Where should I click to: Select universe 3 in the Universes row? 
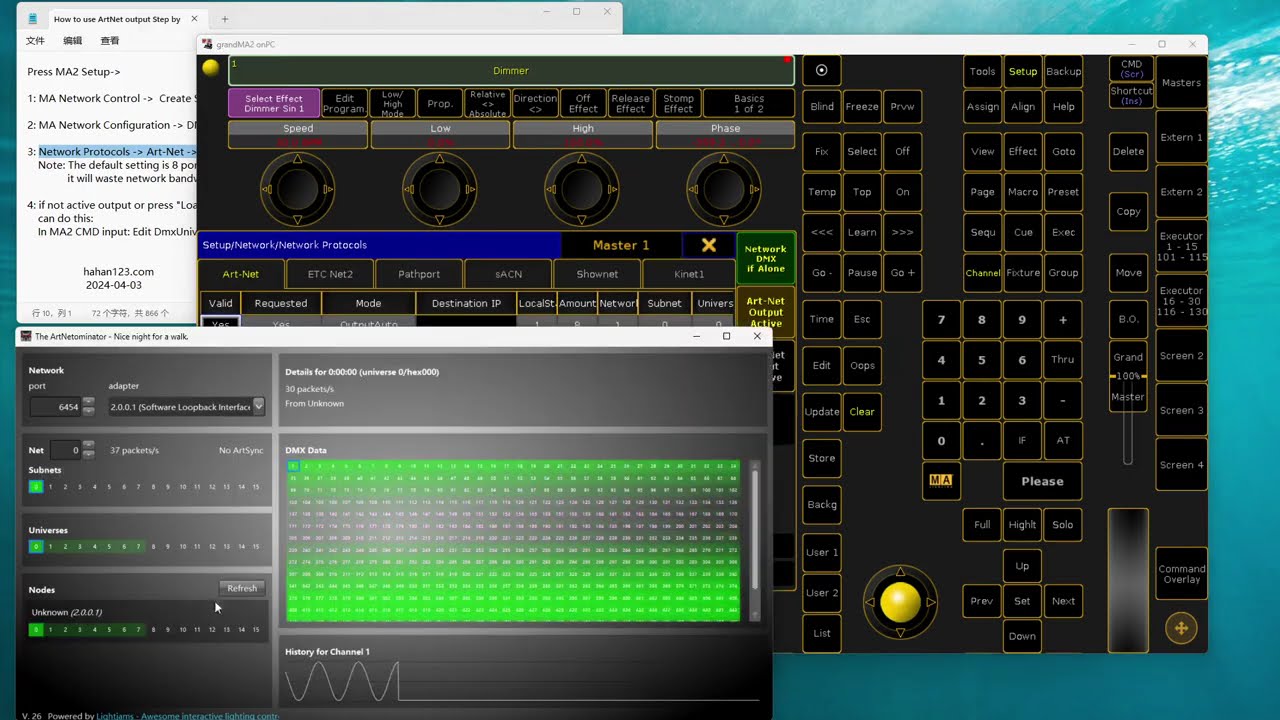click(80, 547)
